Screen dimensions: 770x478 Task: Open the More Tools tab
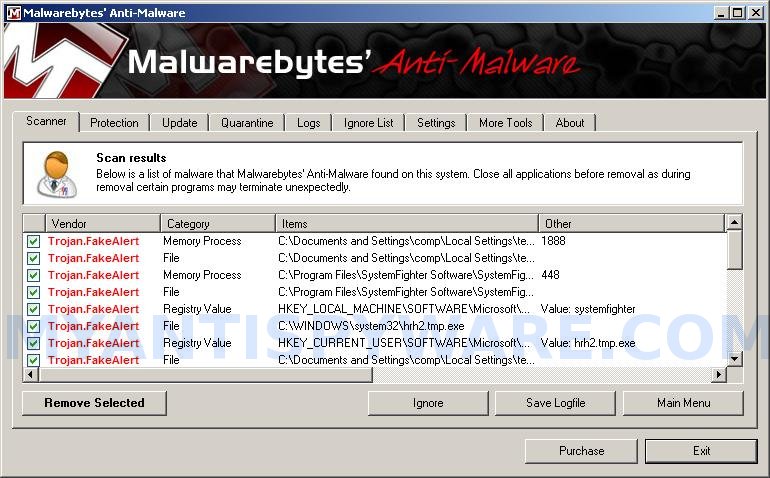click(x=506, y=123)
